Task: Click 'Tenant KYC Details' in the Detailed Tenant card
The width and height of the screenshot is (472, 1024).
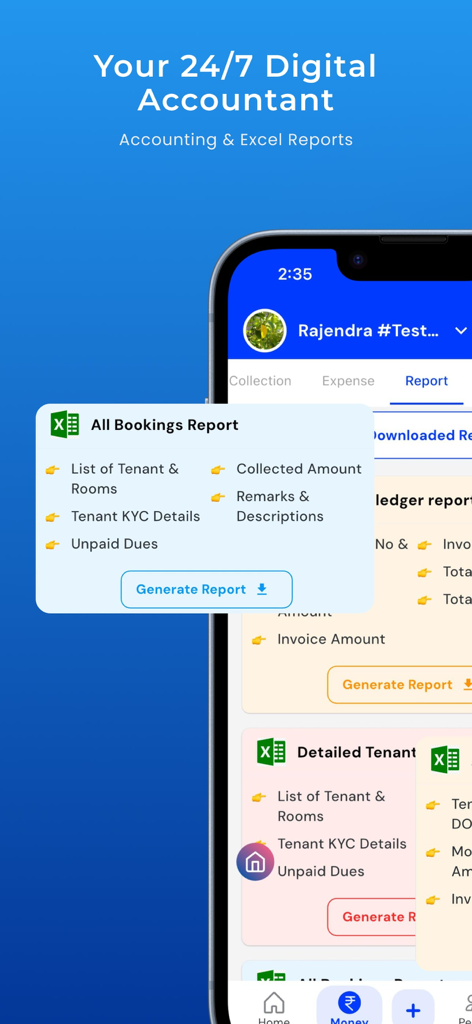Action: (x=342, y=844)
